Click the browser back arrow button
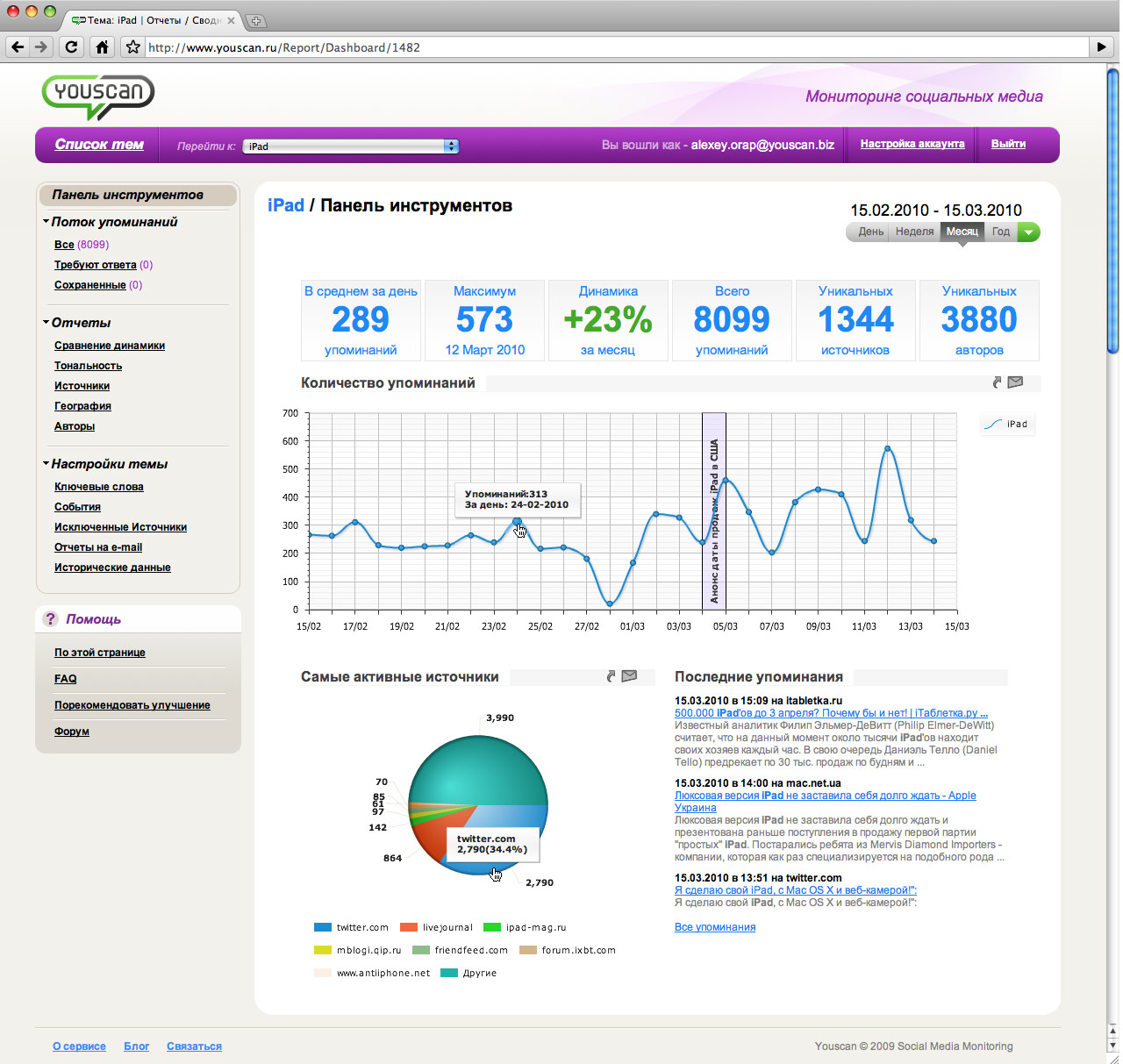Screen dimensions: 1123x1064 click(18, 47)
